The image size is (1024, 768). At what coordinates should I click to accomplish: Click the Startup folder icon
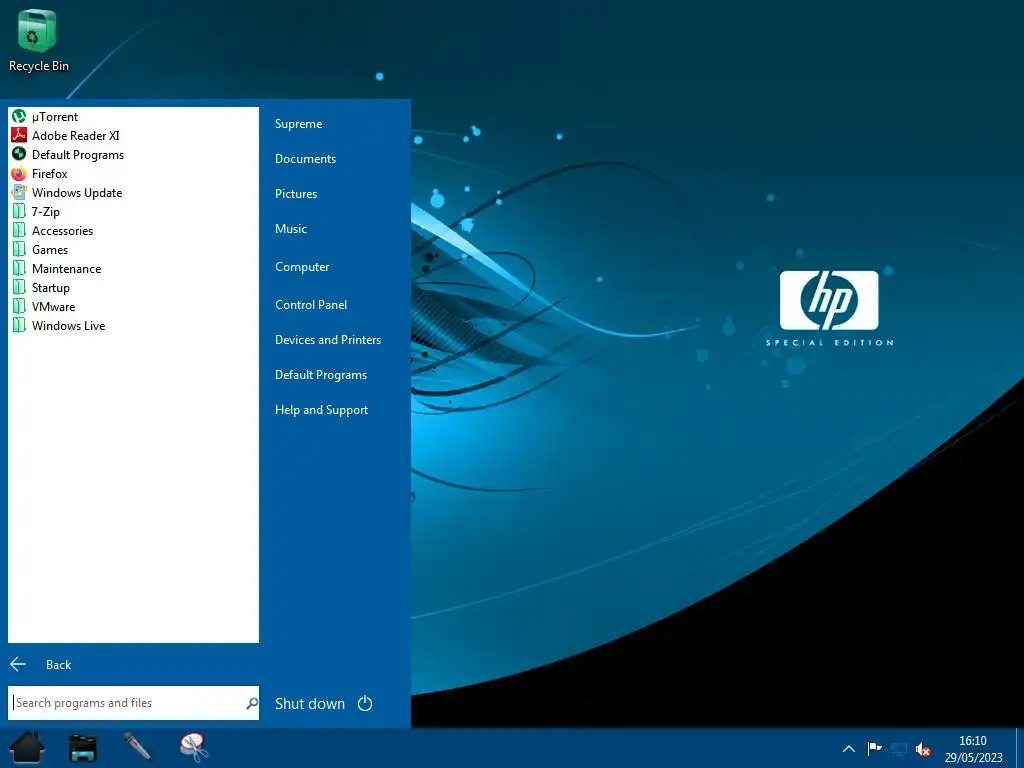[x=19, y=287]
